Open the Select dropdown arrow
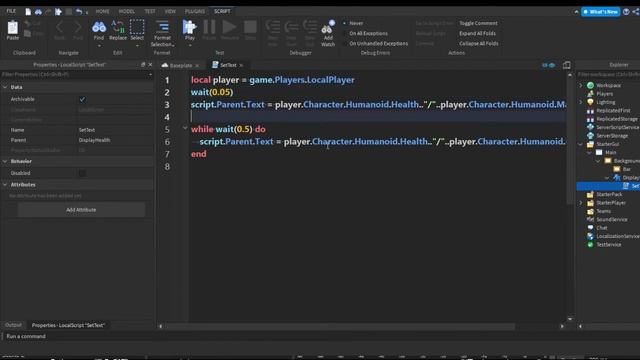This screenshot has width=640, height=360. (137, 45)
